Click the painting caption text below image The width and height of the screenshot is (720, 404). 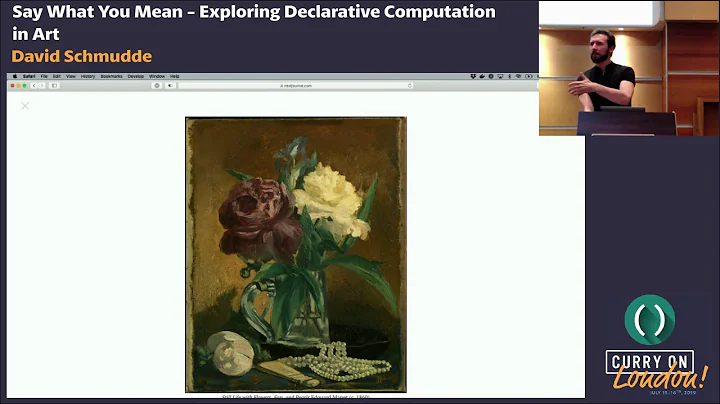point(296,396)
